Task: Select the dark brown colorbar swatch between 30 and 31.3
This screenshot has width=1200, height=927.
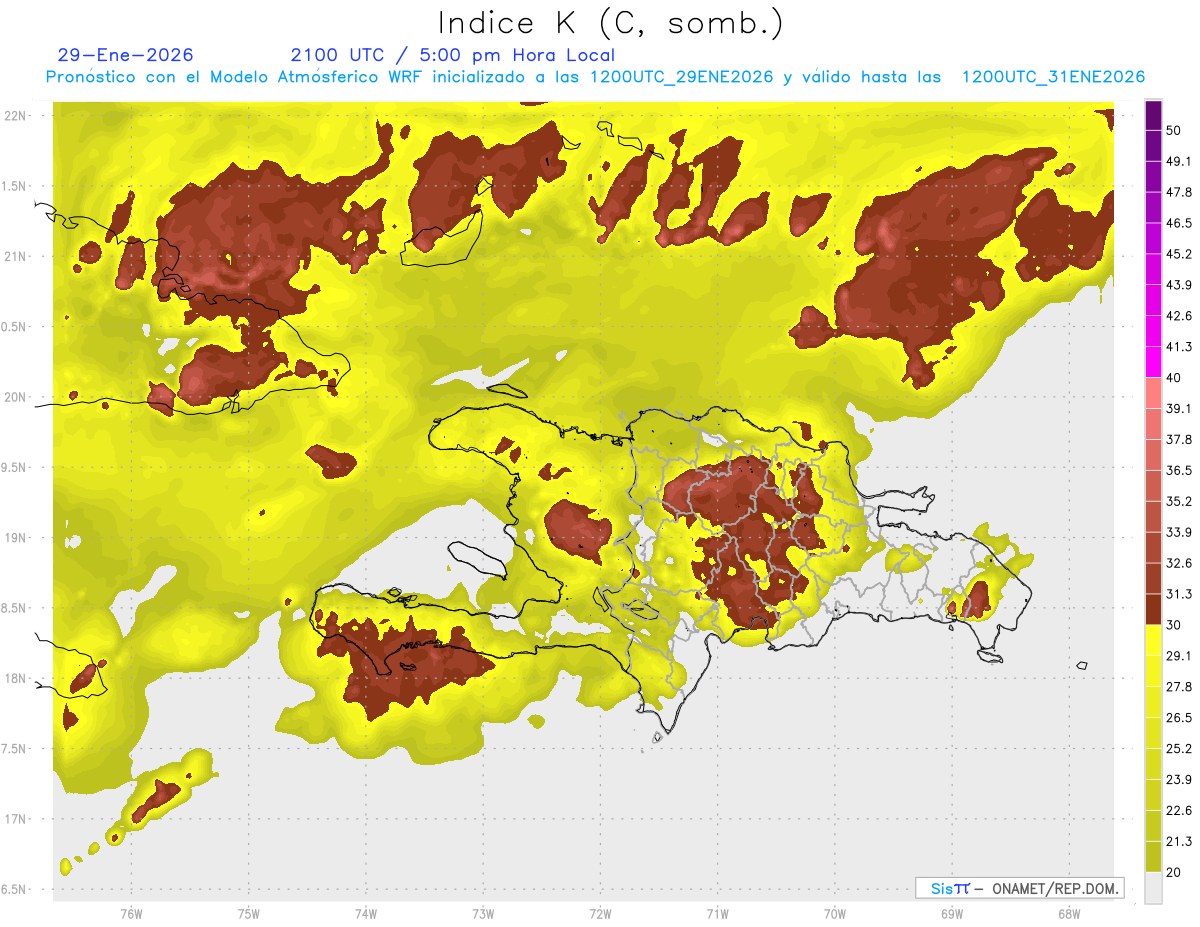Action: (1153, 609)
